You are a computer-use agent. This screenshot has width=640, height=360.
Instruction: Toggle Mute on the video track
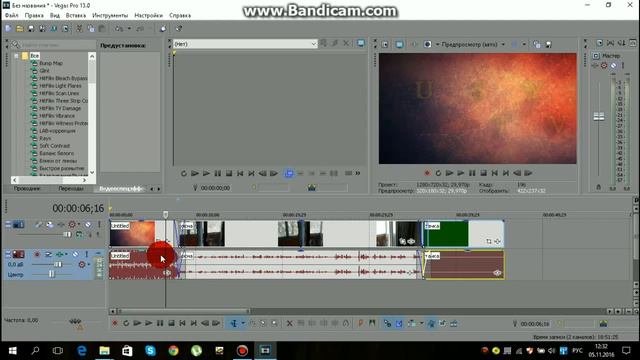coord(88,224)
